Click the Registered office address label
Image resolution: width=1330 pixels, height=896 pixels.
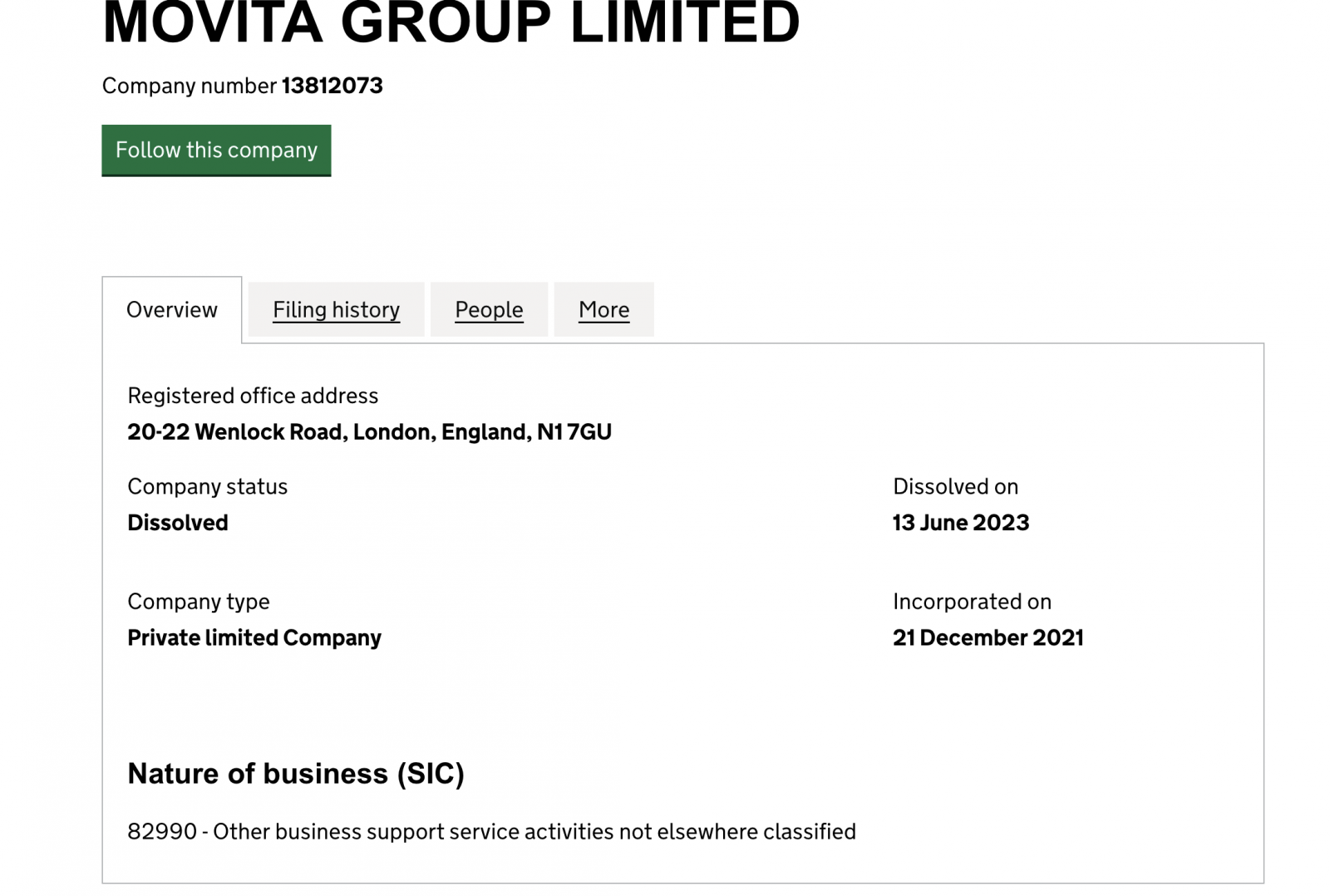tap(253, 396)
